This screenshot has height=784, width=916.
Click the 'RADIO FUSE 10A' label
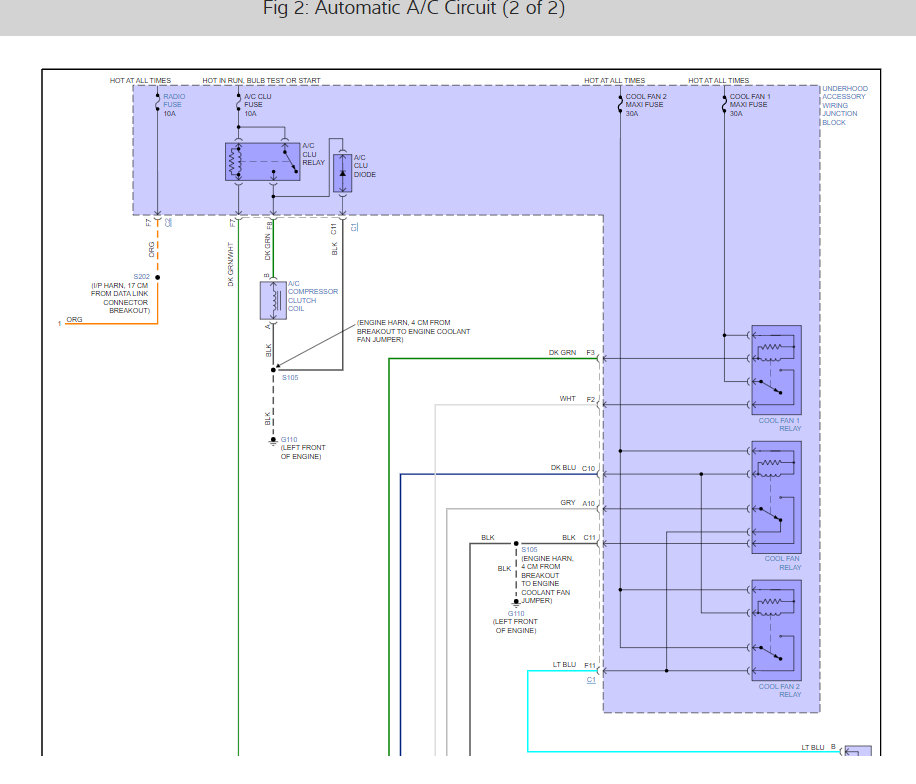pyautogui.click(x=174, y=105)
